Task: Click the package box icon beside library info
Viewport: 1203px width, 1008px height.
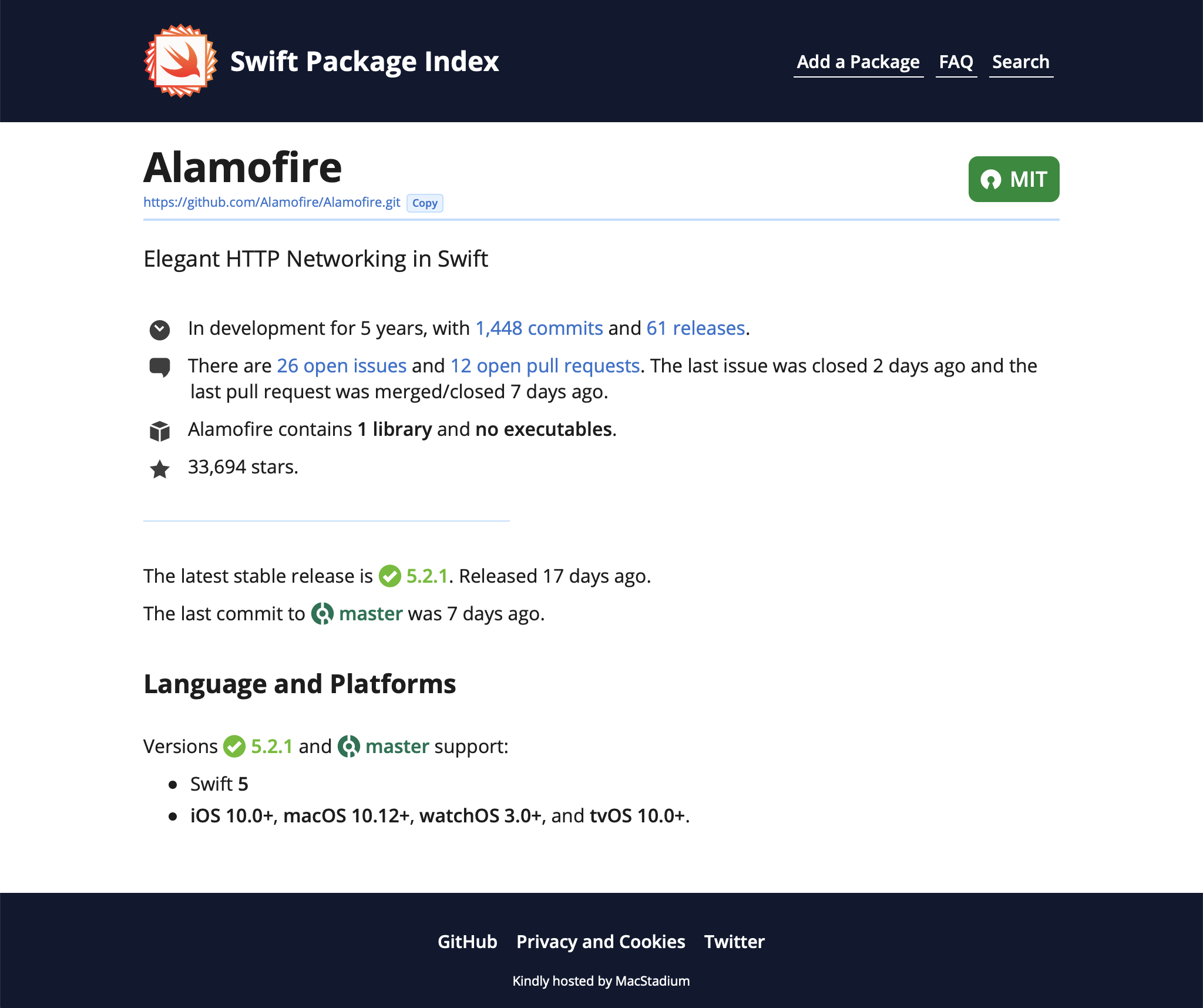Action: (159, 431)
